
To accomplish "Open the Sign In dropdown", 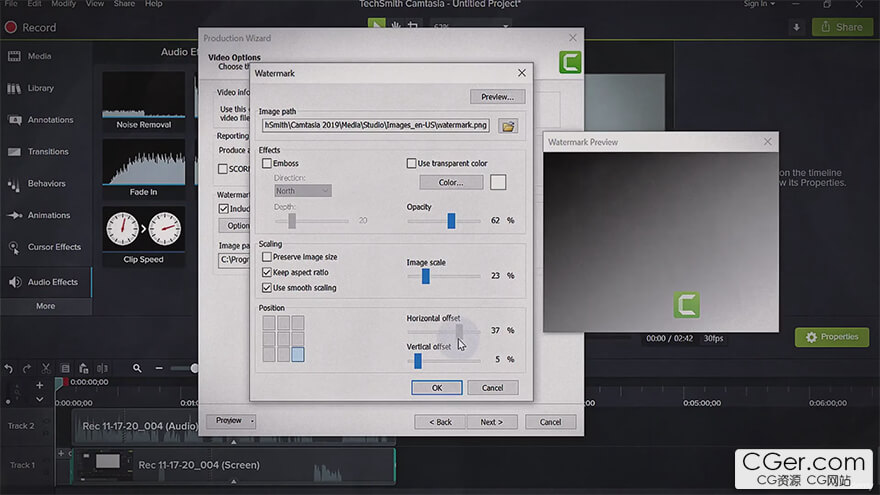I will click(x=759, y=4).
